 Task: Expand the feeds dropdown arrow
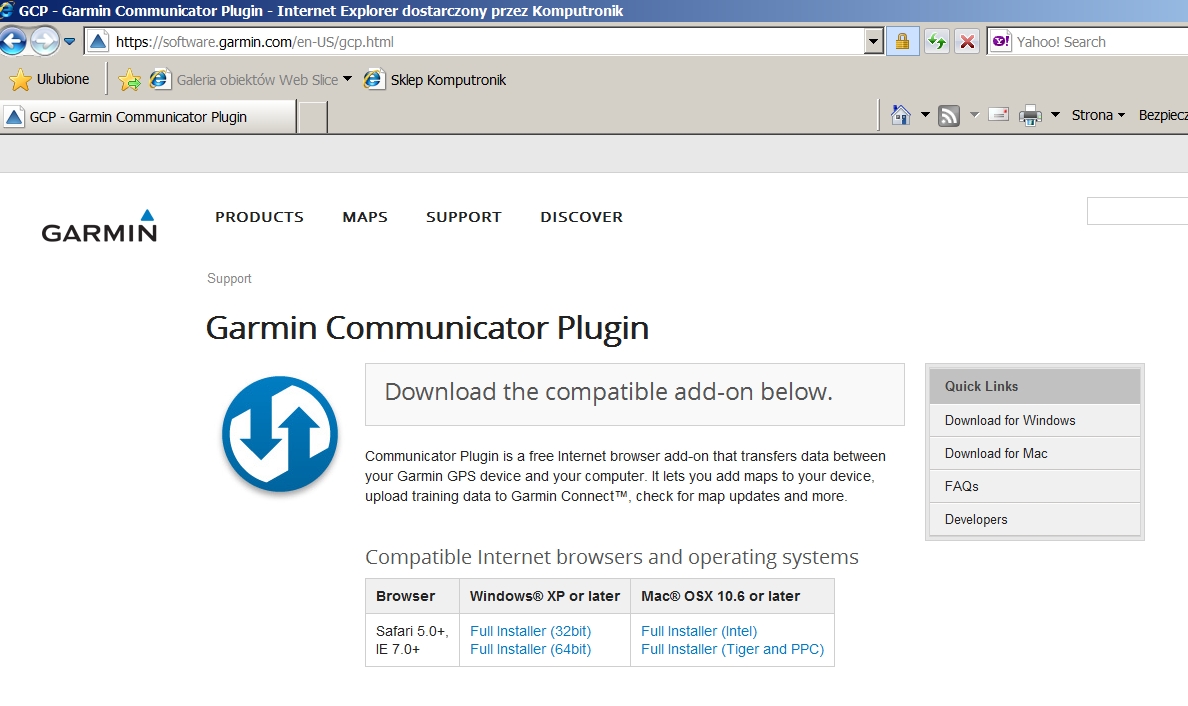tap(974, 115)
